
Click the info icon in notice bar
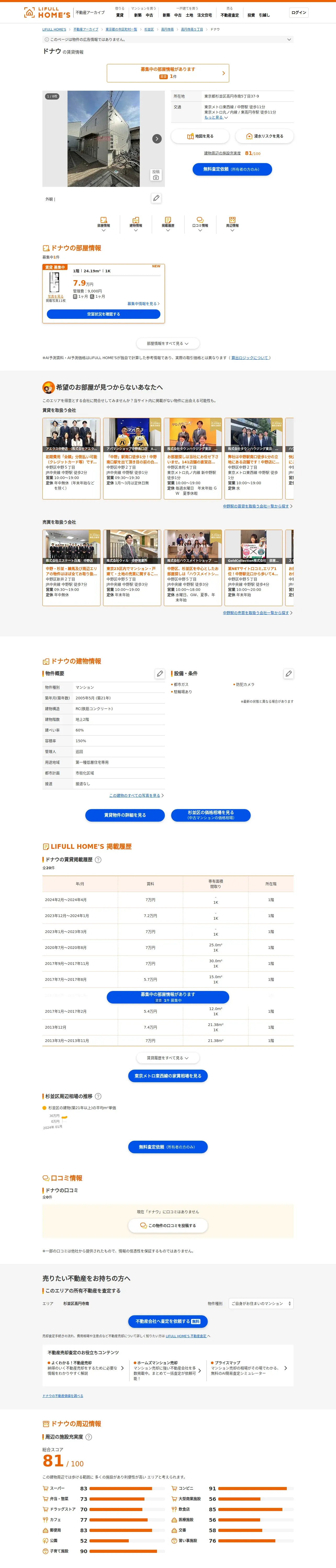coord(46,39)
